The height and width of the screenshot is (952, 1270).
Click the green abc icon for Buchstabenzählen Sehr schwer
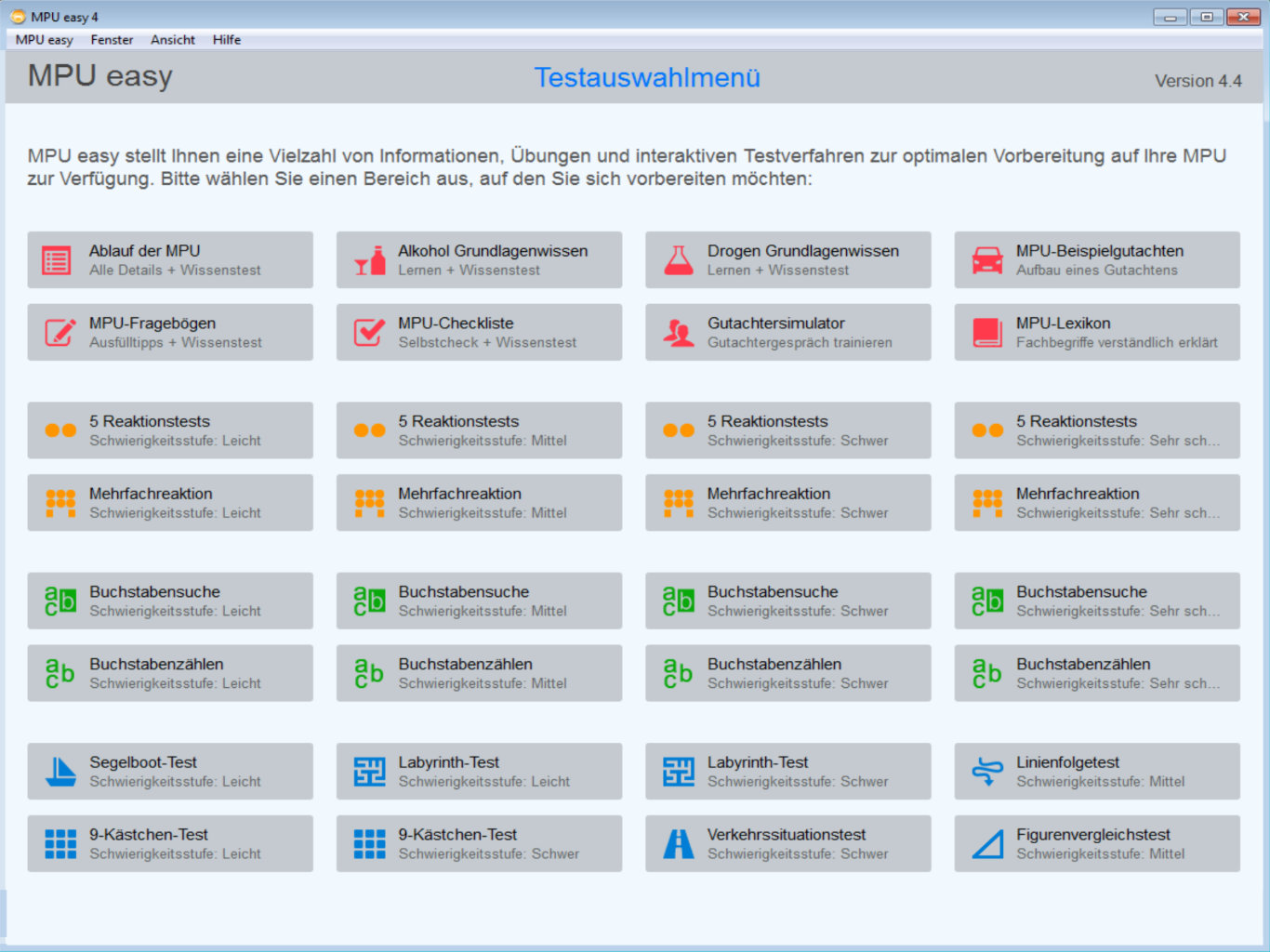[x=987, y=673]
